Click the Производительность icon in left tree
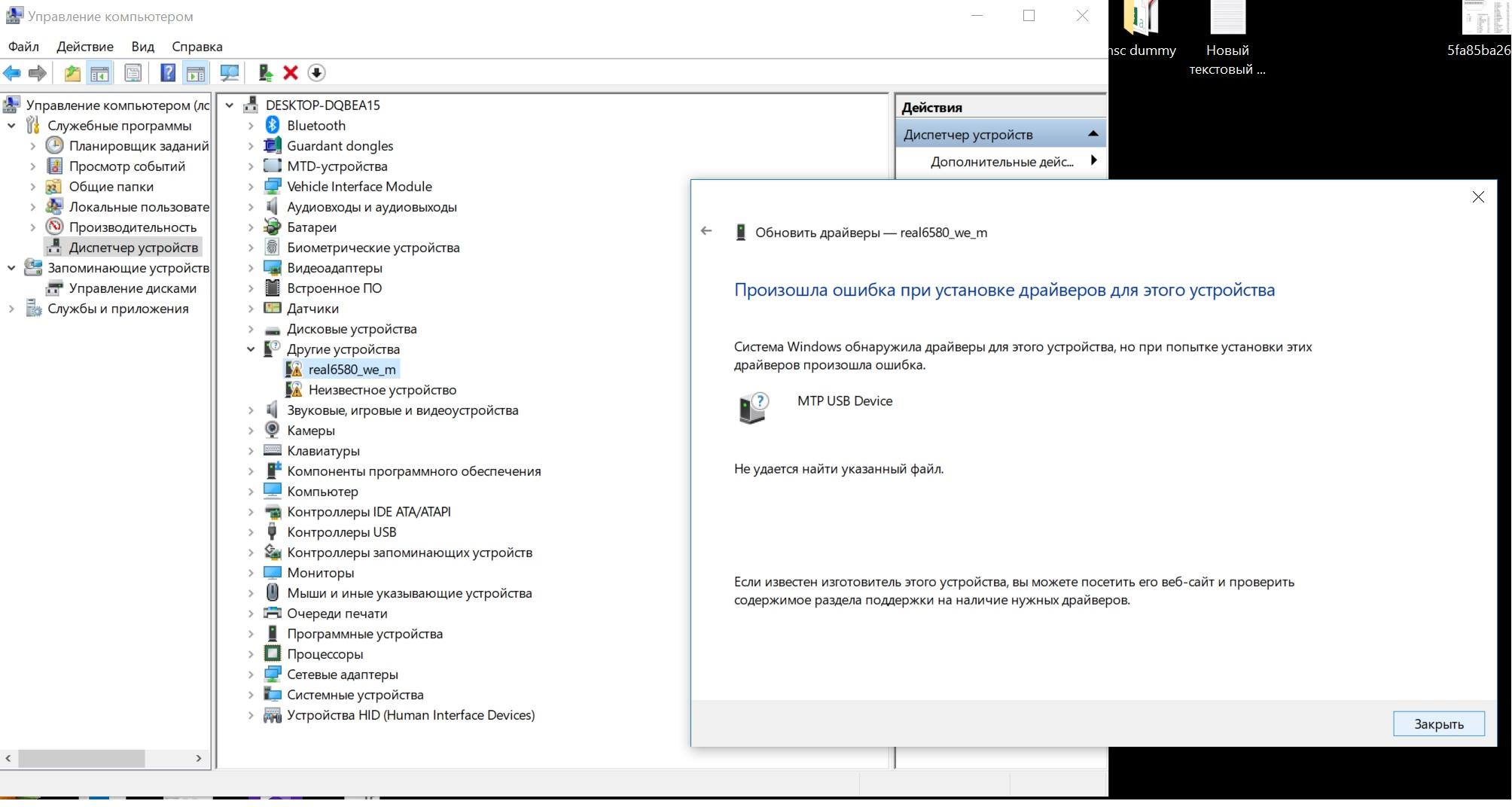Viewport: 1512px width, 807px height. tap(54, 227)
